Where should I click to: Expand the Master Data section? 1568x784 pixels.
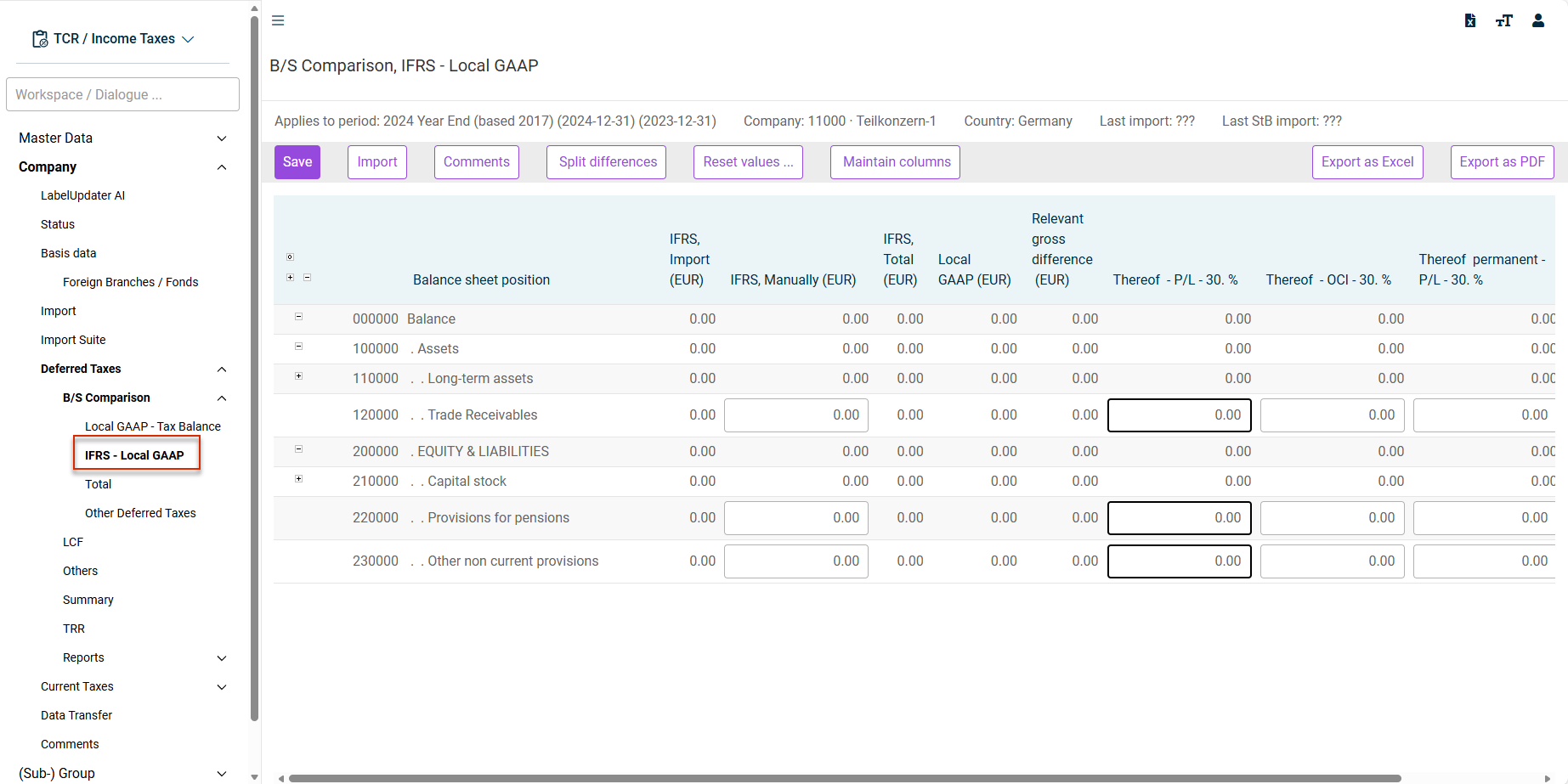[222, 138]
